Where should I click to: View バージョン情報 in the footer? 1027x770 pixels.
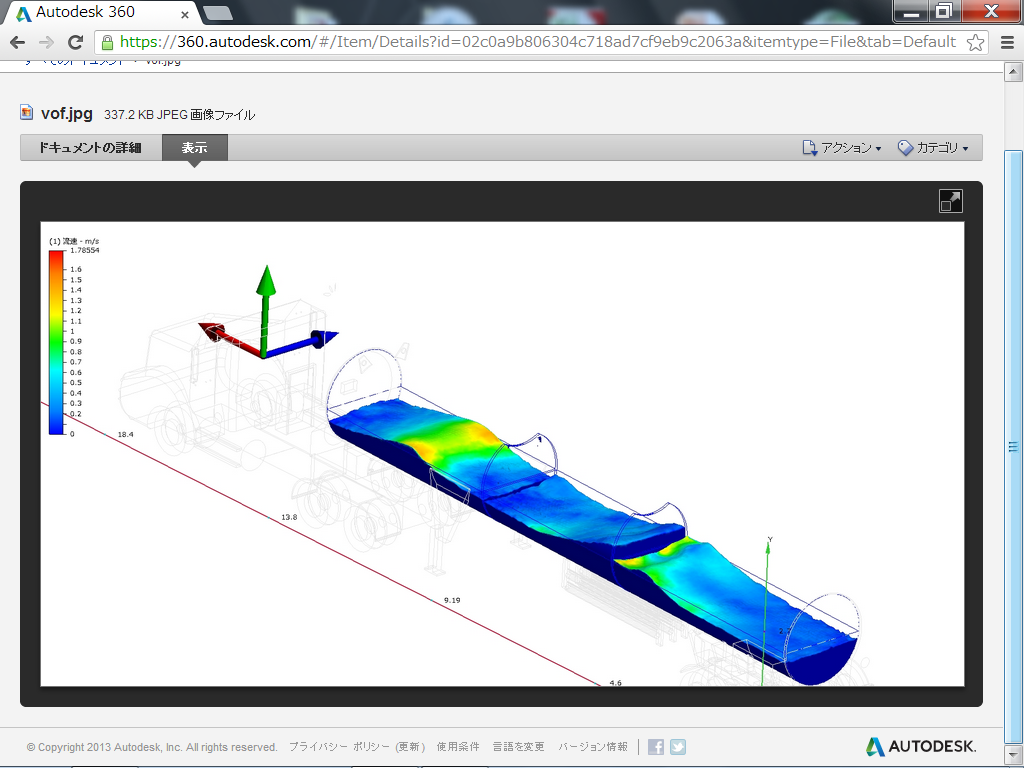pos(593,747)
